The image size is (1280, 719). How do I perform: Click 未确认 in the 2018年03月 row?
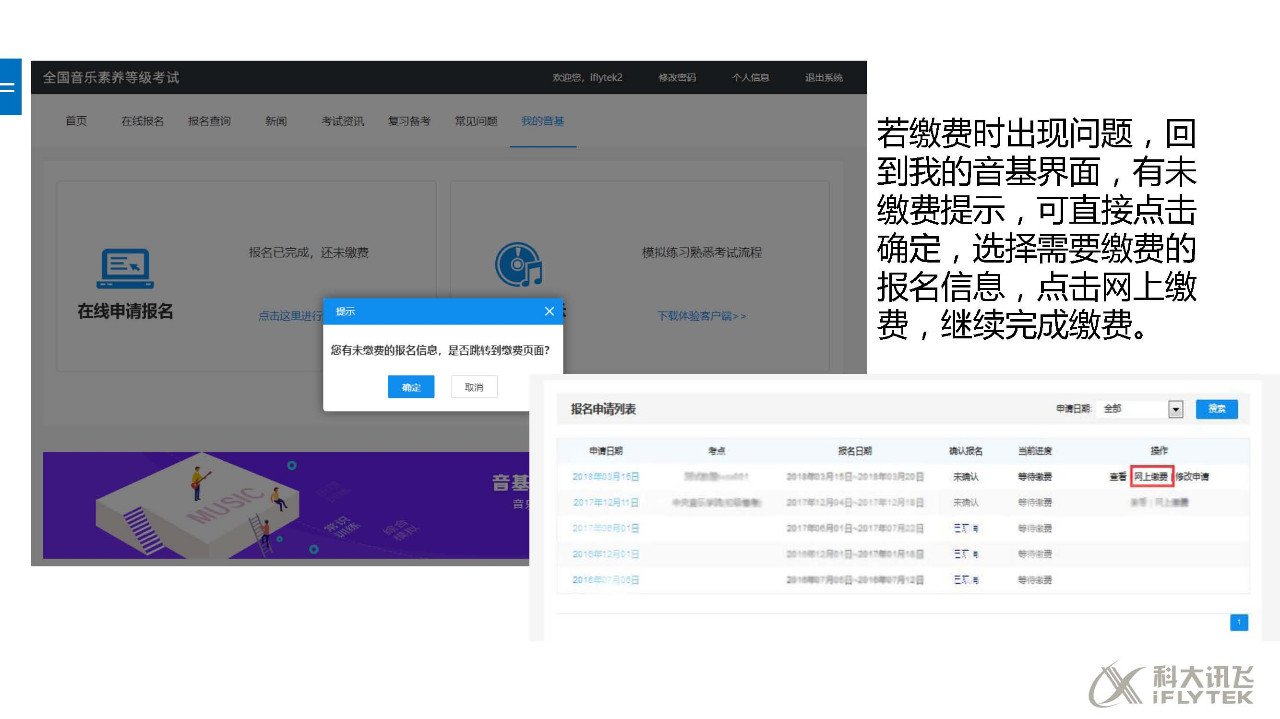tap(966, 477)
